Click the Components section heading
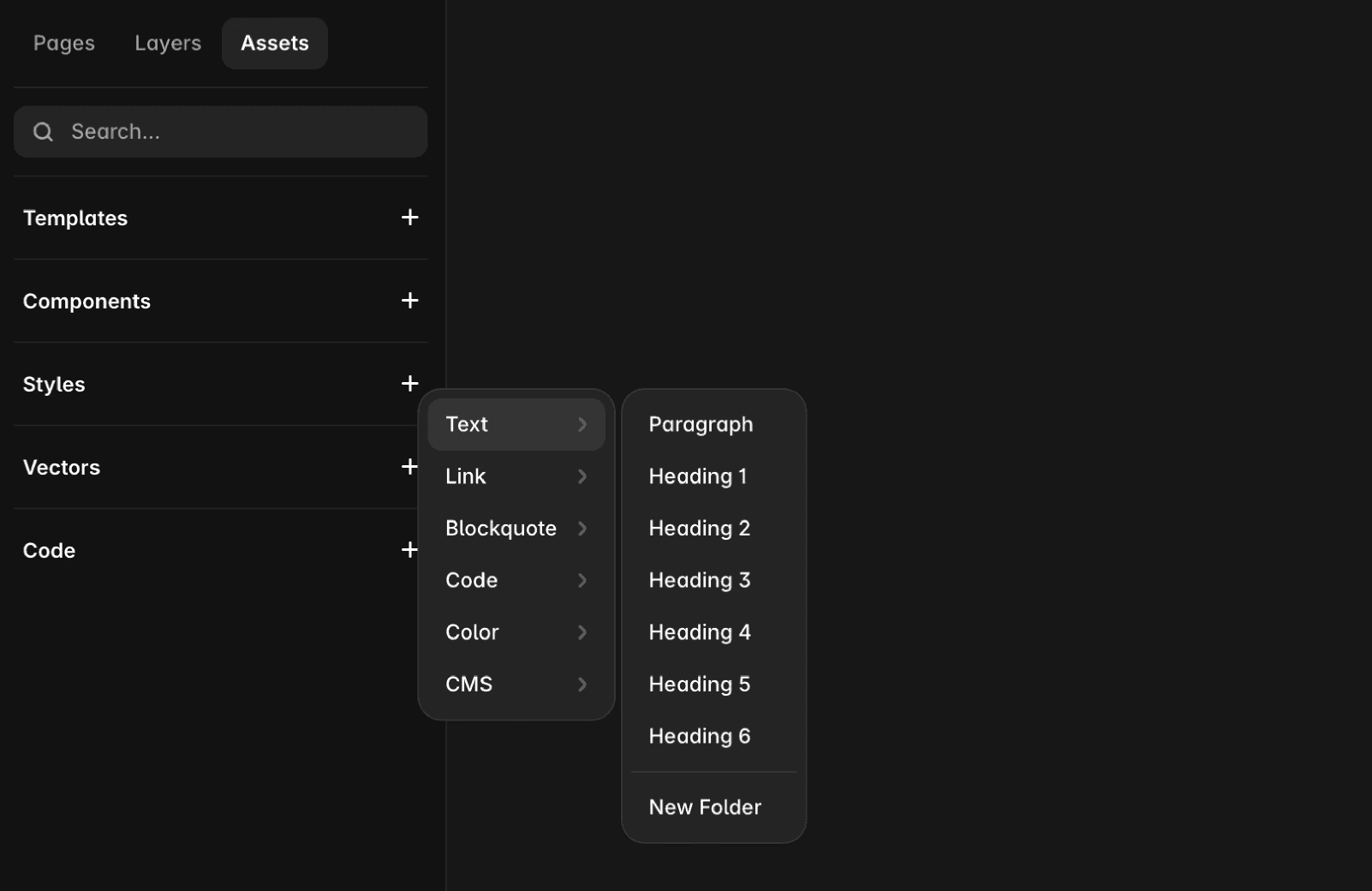The height and width of the screenshot is (891, 1372). (86, 302)
